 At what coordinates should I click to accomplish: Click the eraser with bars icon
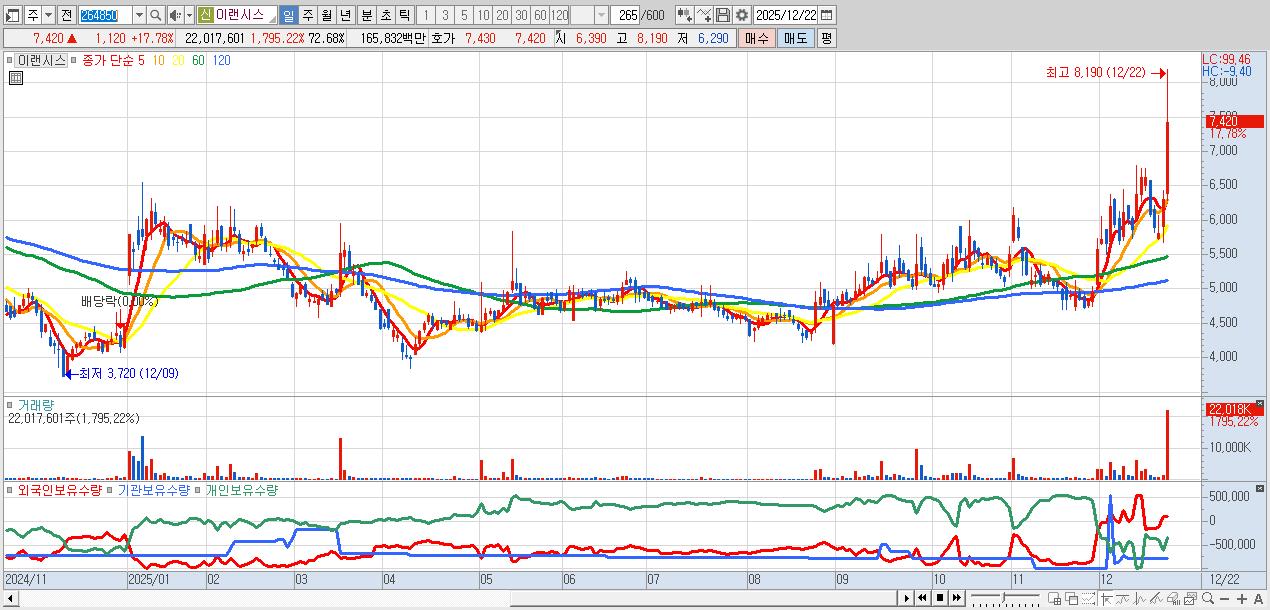pyautogui.click(x=1173, y=598)
